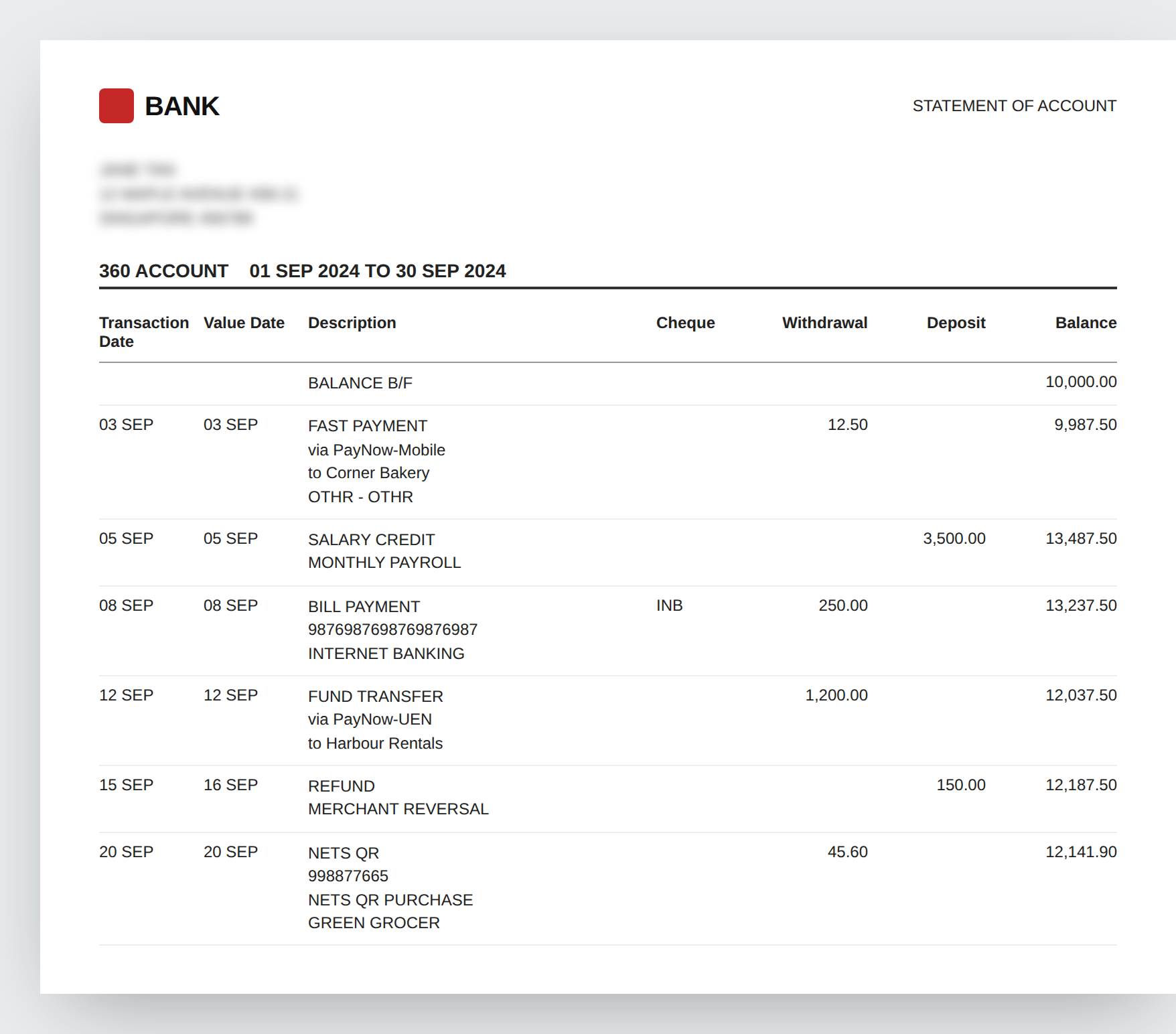Select NETS reference number 998877665
The width and height of the screenshot is (1176, 1034).
[x=348, y=876]
